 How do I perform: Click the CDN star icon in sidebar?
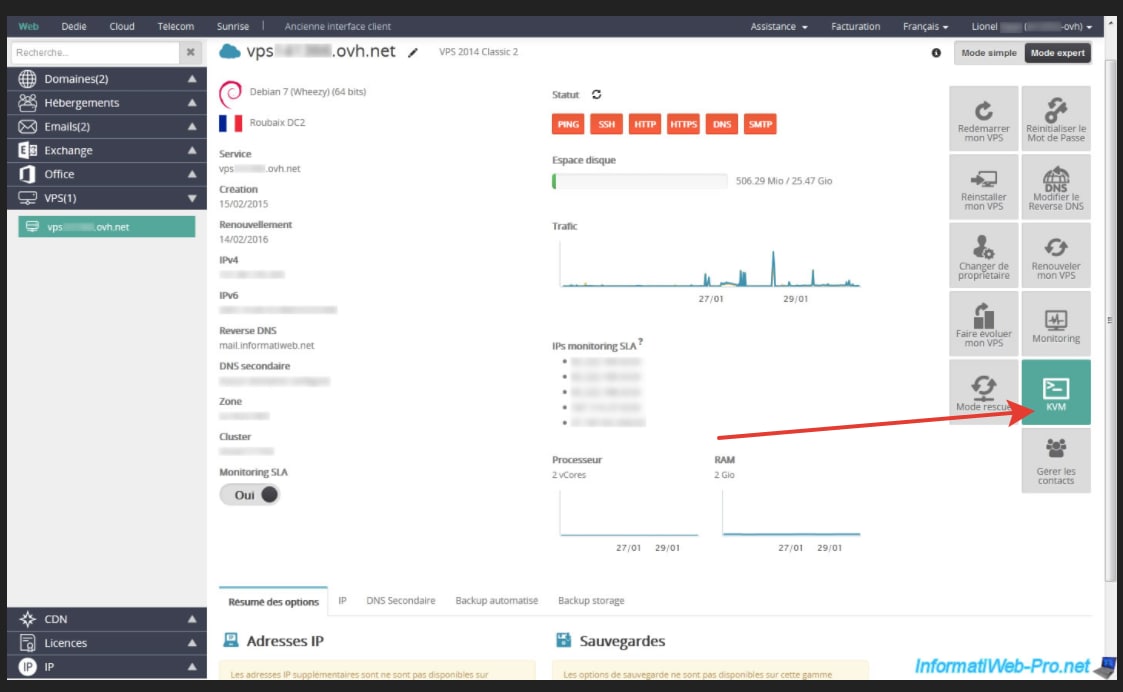[27, 619]
